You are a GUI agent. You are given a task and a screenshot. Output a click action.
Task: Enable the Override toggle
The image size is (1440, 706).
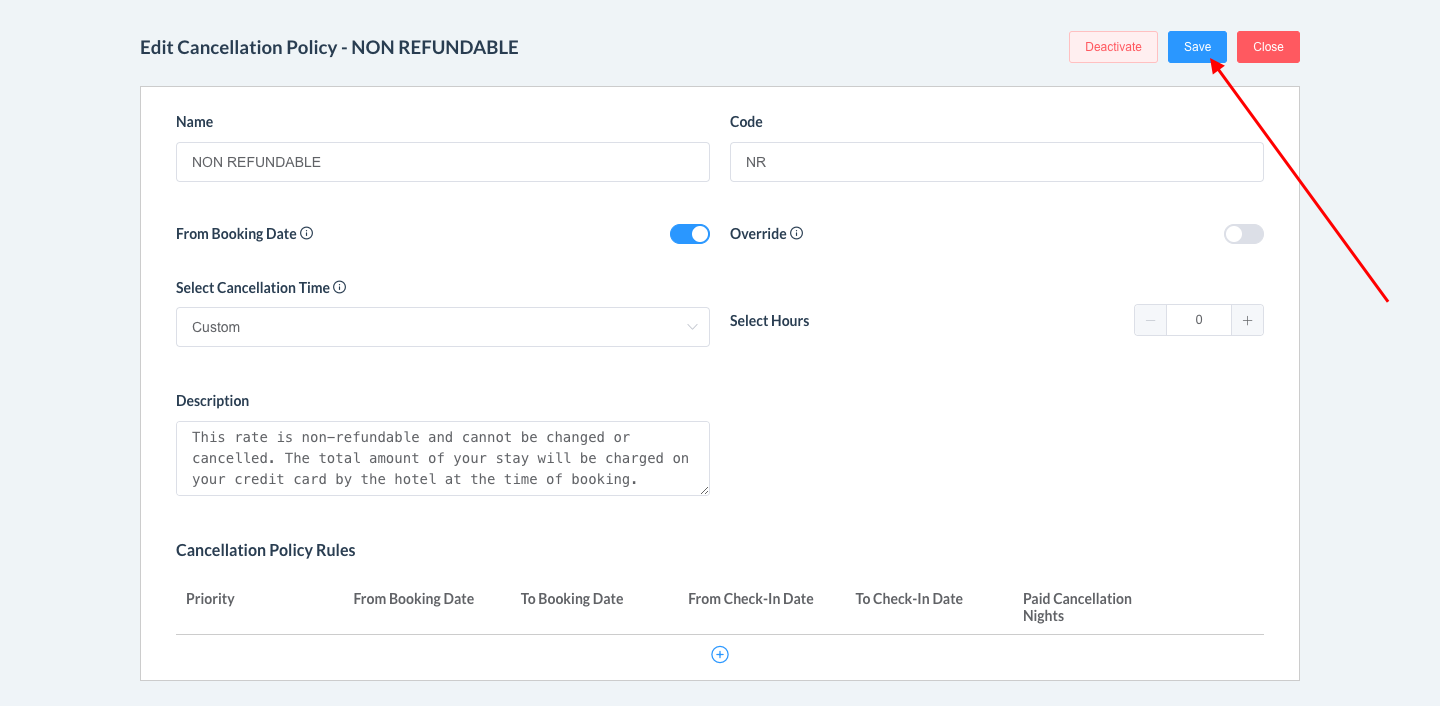click(1243, 234)
